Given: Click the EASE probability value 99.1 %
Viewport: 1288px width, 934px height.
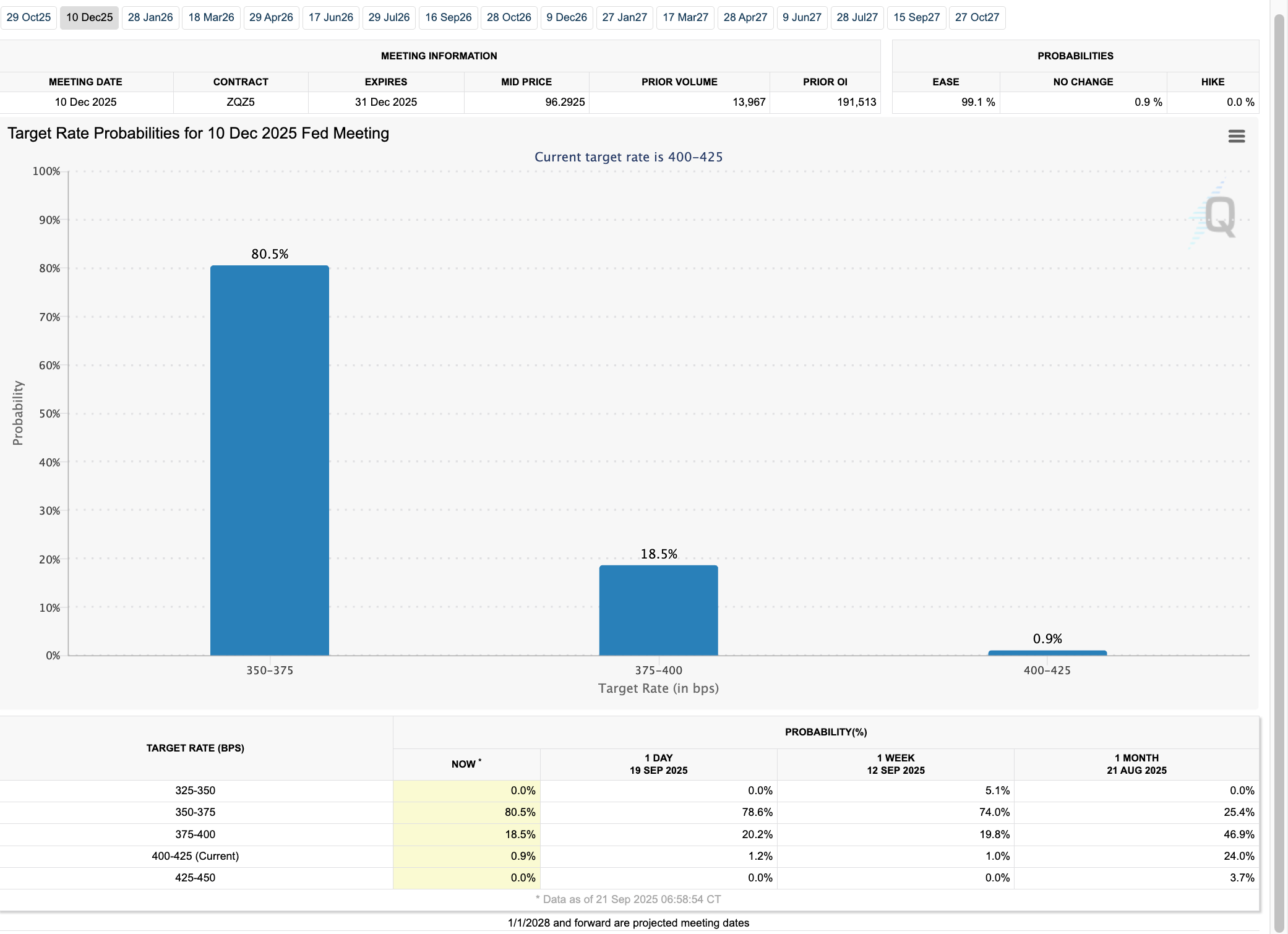Looking at the screenshot, I should (x=977, y=102).
